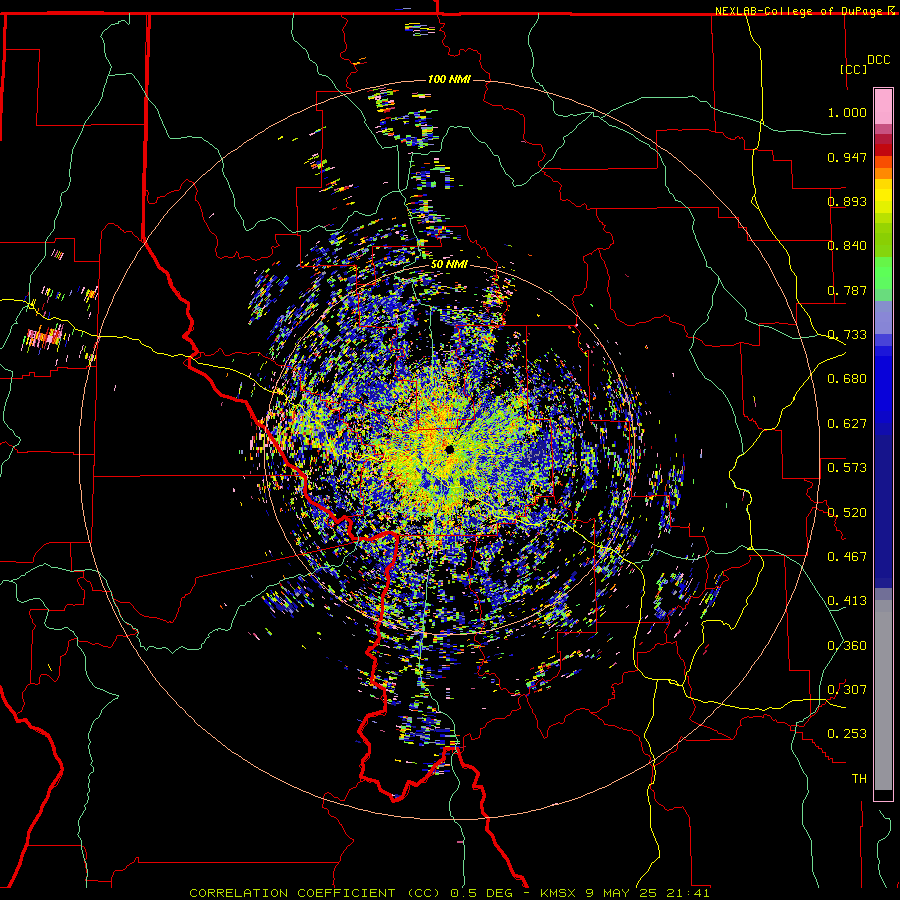The image size is (900, 900).
Task: Click the pink segment of the color bar
Action: [x=883, y=106]
